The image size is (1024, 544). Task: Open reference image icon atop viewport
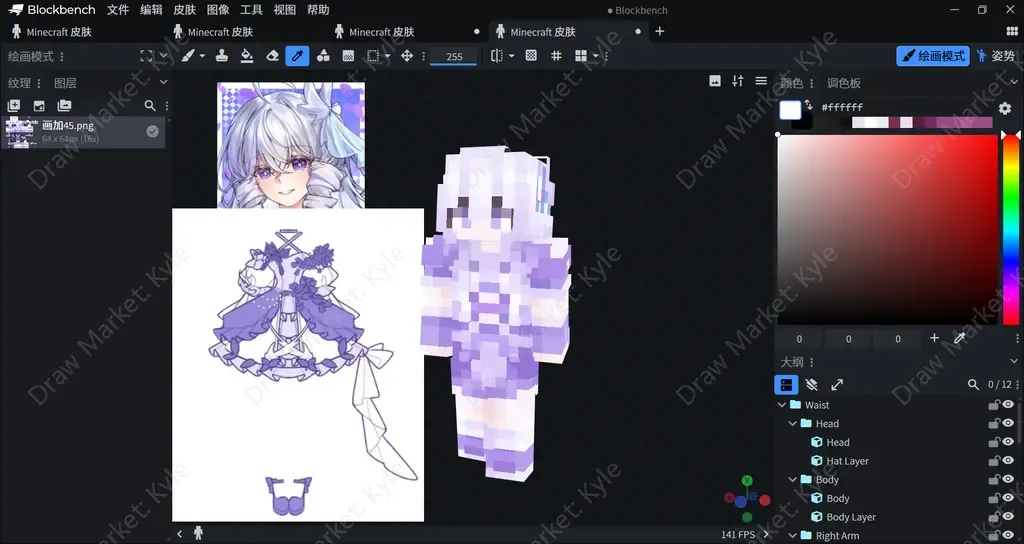[715, 81]
